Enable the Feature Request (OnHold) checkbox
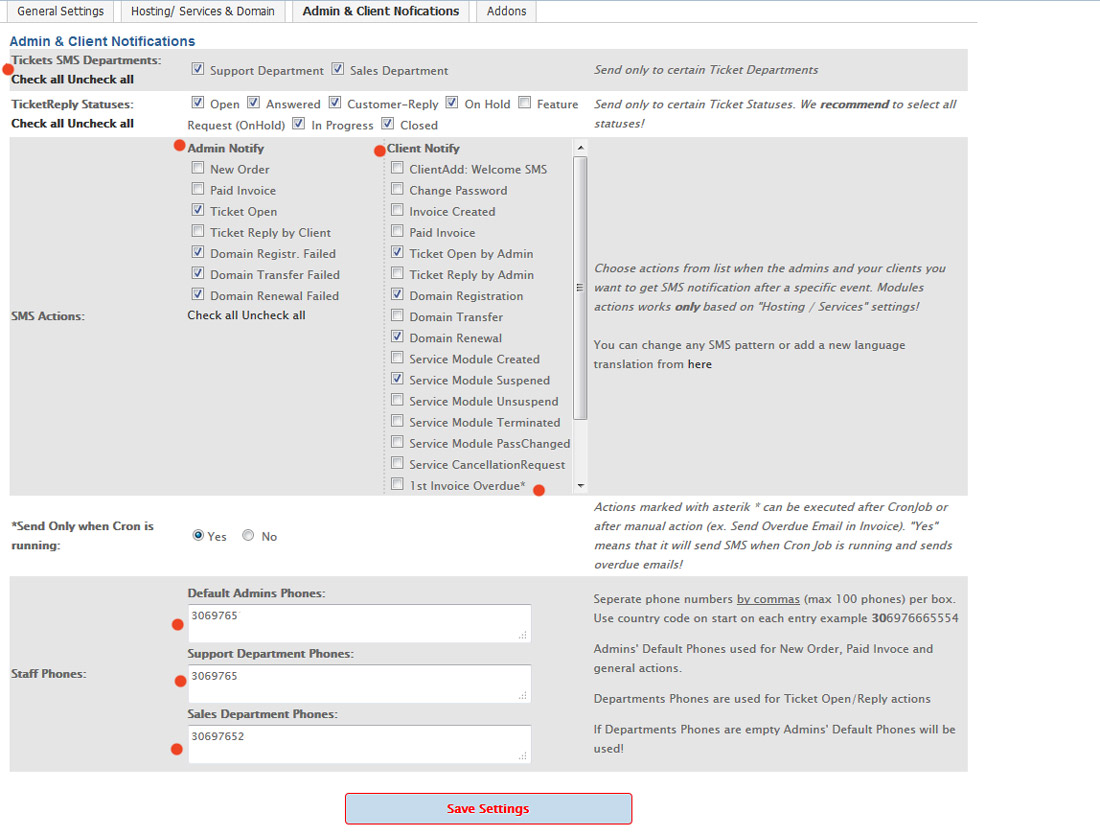The height and width of the screenshot is (836, 1100). click(x=525, y=102)
